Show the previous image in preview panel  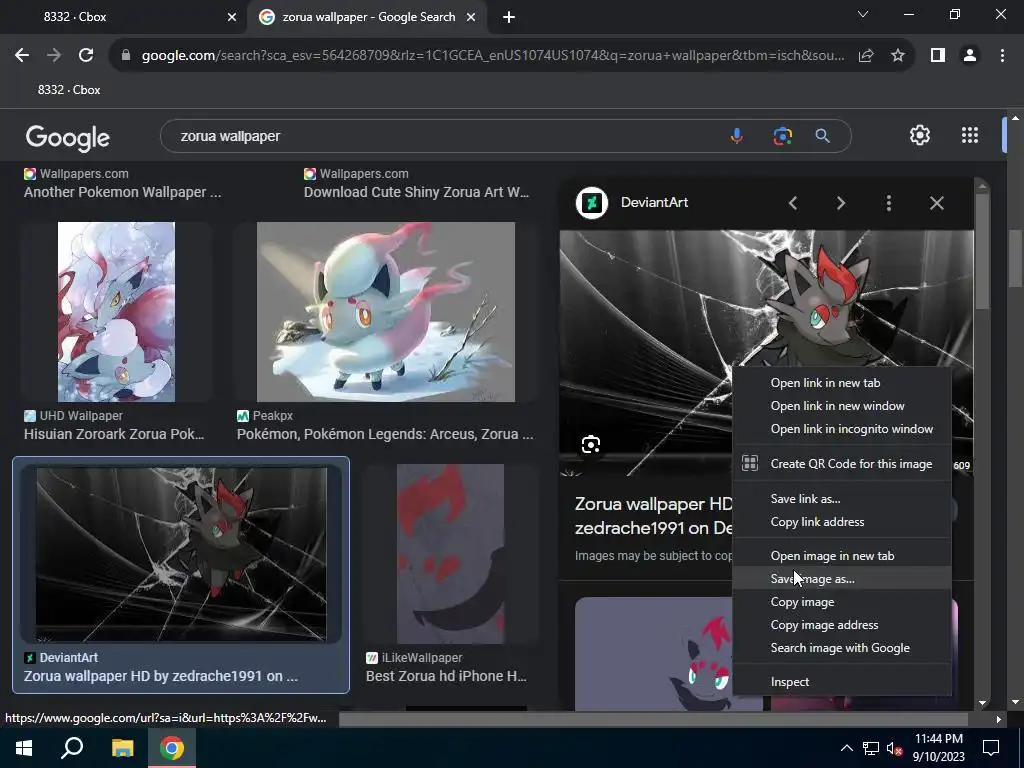coord(793,203)
